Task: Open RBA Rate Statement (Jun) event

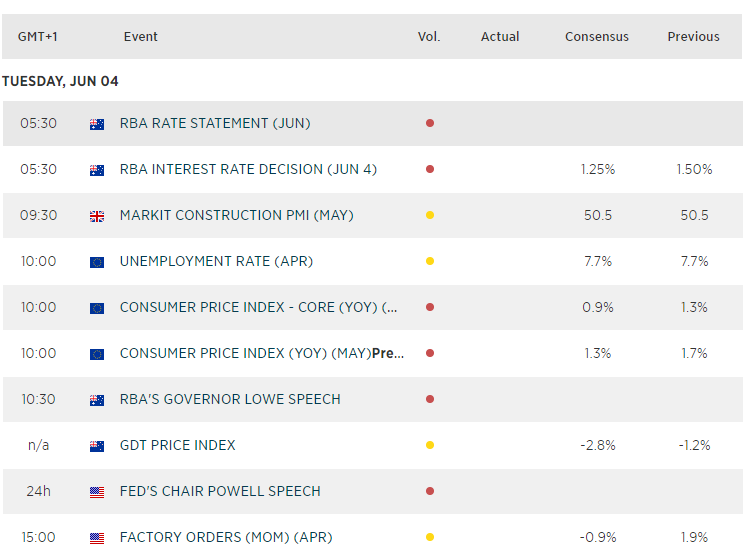Action: pos(215,124)
